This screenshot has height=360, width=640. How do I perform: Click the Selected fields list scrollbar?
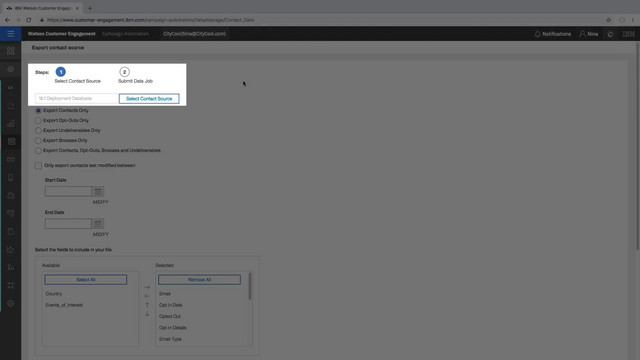point(250,286)
